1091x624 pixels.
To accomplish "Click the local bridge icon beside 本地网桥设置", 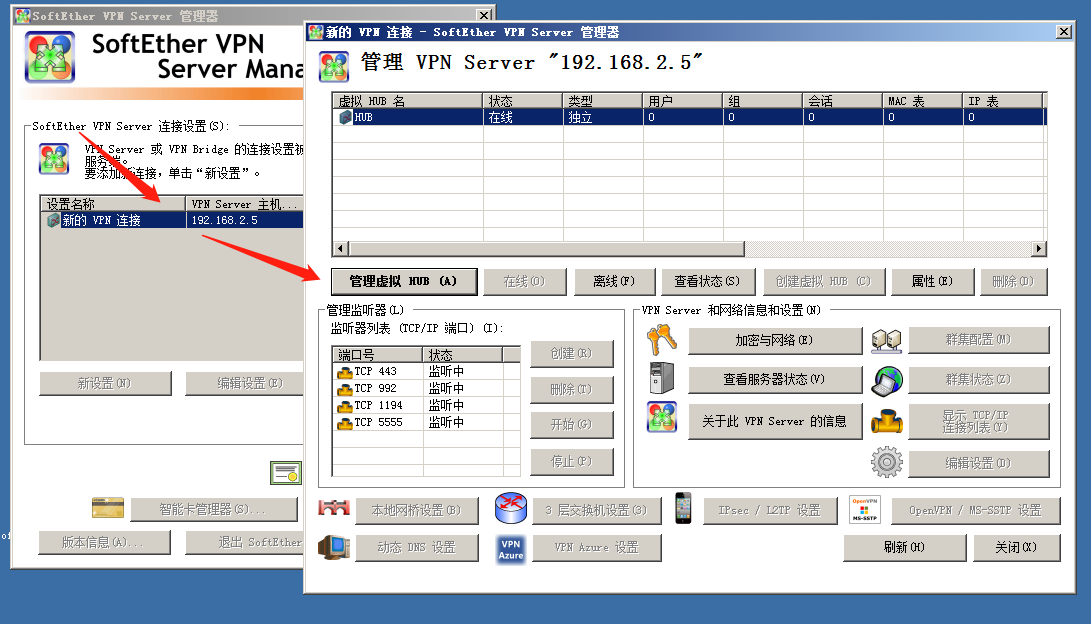I will 333,509.
